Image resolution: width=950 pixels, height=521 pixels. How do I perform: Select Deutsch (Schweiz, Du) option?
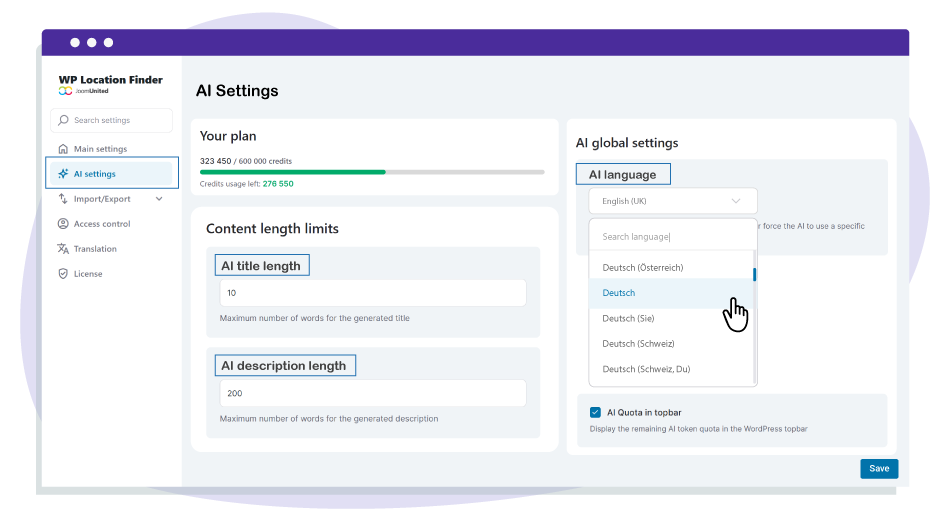click(x=646, y=369)
